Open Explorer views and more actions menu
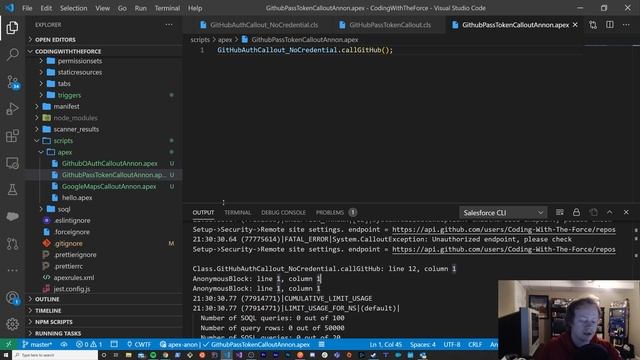The width and height of the screenshot is (640, 360). (x=169, y=25)
